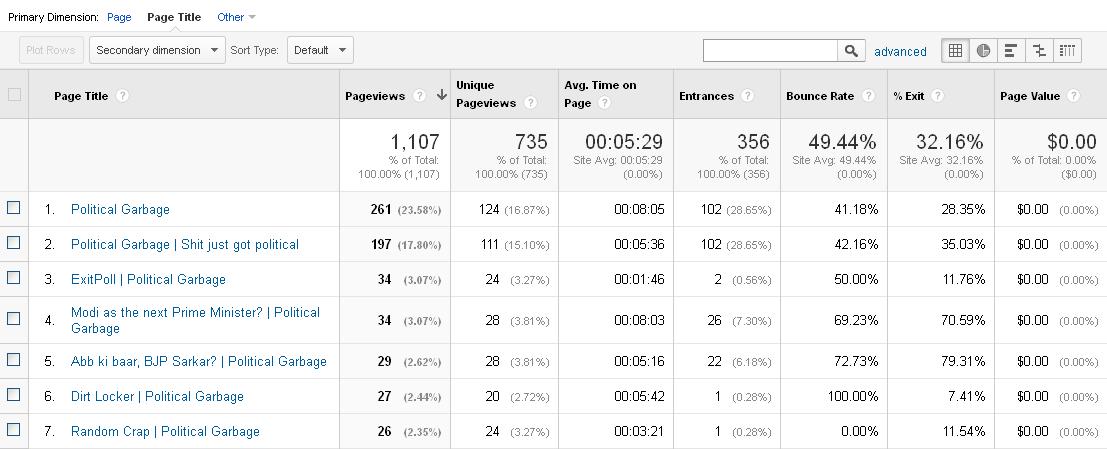This screenshot has width=1107, height=449.
Task: Expand the Other primary dimension menu
Action: pos(237,17)
